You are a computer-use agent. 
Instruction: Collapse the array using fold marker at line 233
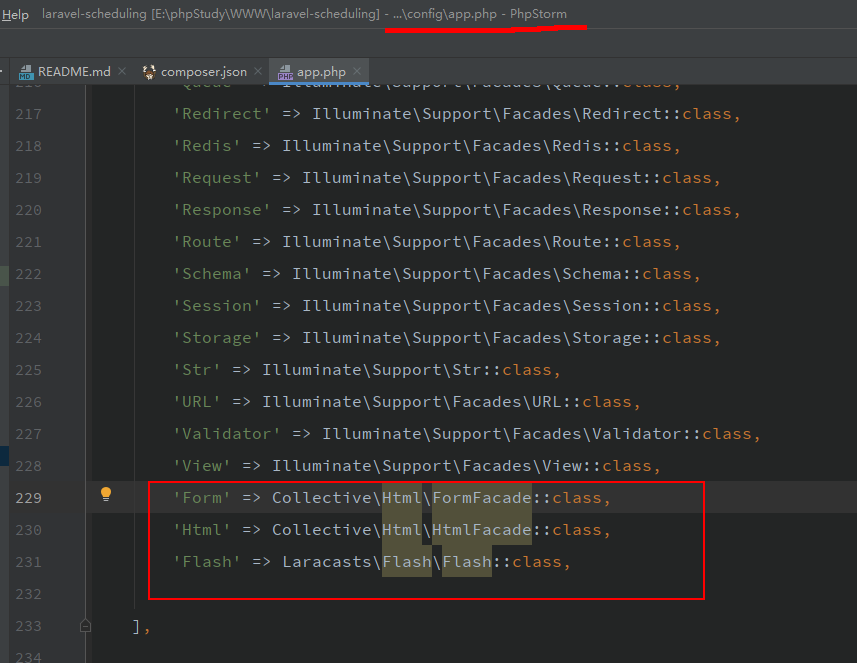pos(86,626)
